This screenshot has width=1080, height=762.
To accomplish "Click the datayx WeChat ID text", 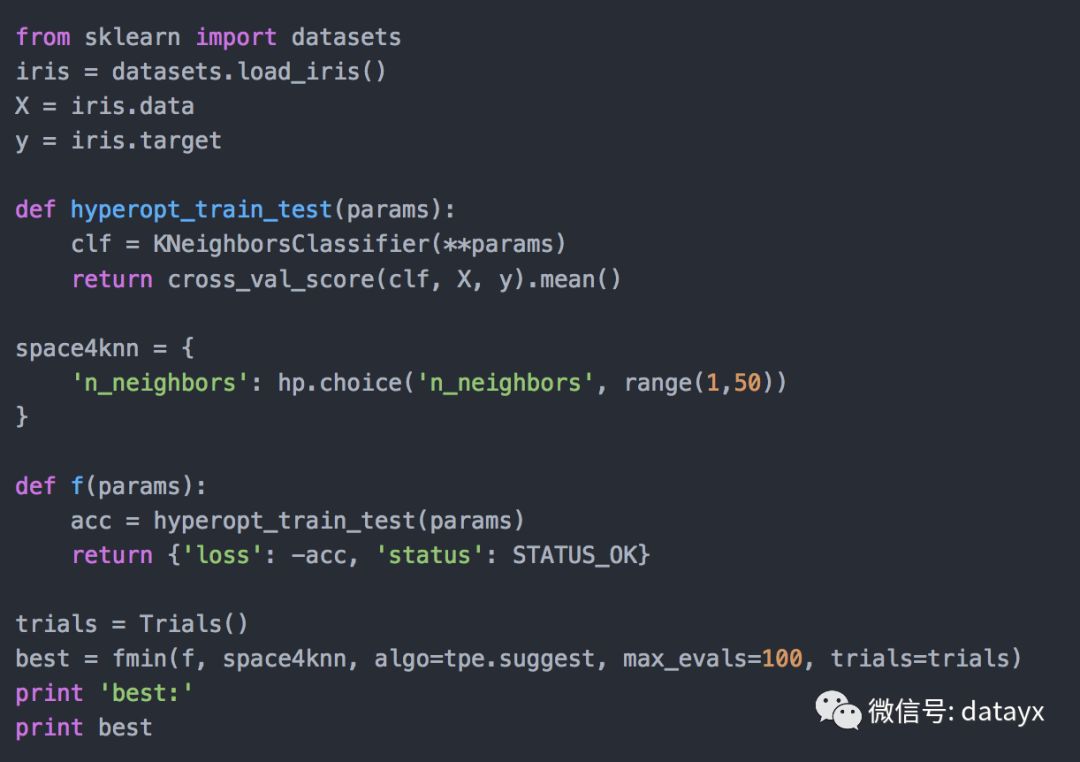I will pos(1003,711).
